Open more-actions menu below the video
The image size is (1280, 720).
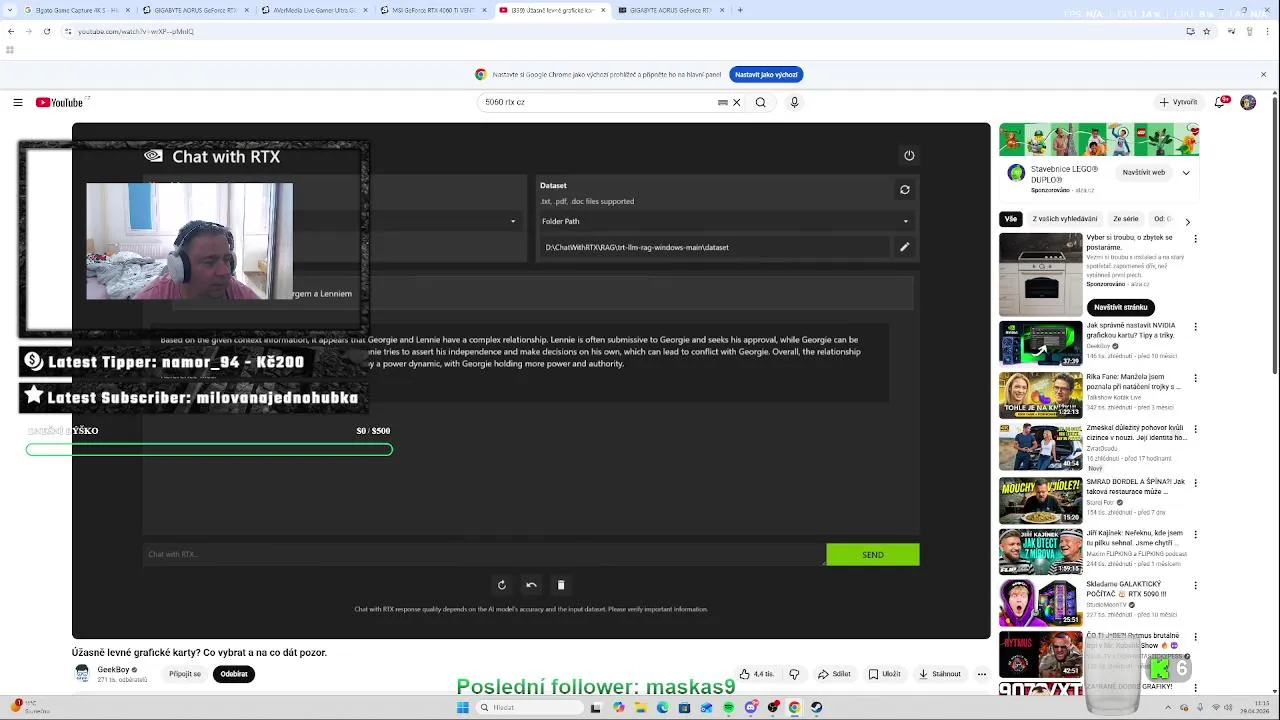point(982,674)
